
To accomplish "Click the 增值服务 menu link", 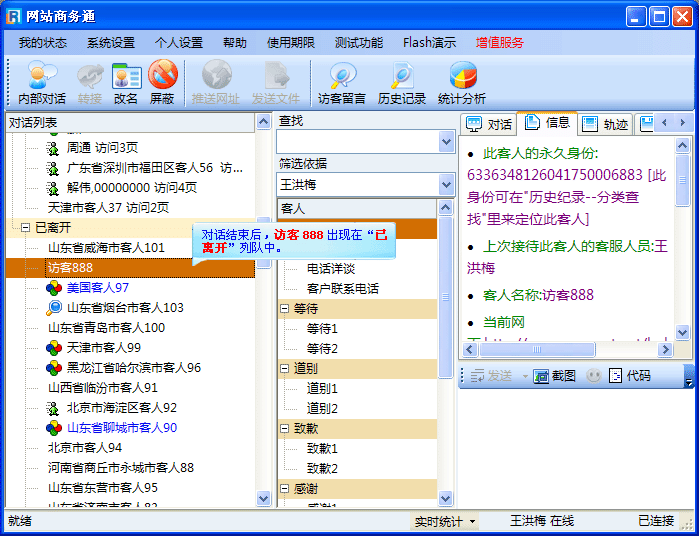I will tap(499, 43).
